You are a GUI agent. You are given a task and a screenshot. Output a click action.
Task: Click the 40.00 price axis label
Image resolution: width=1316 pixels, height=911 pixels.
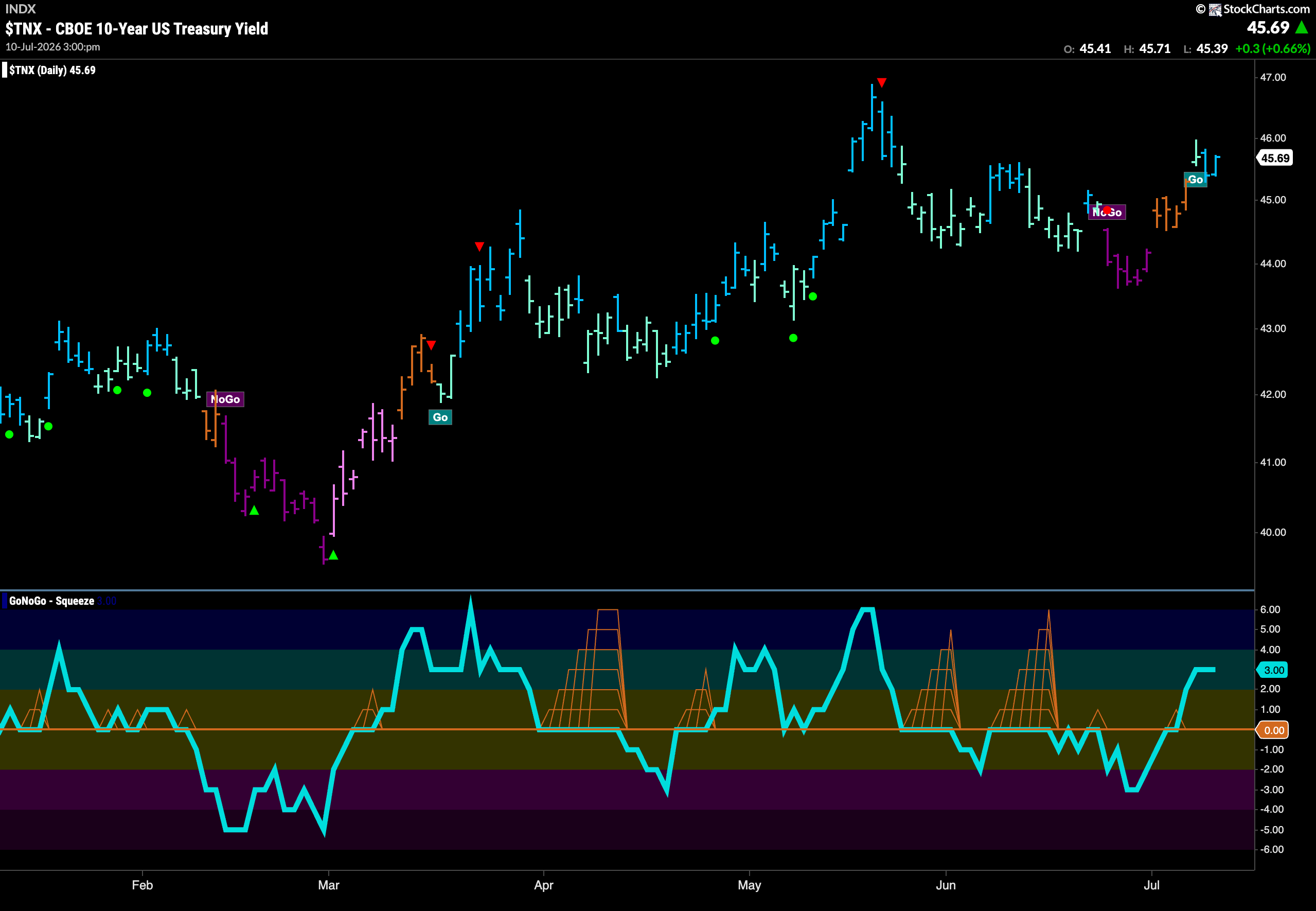point(1273,533)
